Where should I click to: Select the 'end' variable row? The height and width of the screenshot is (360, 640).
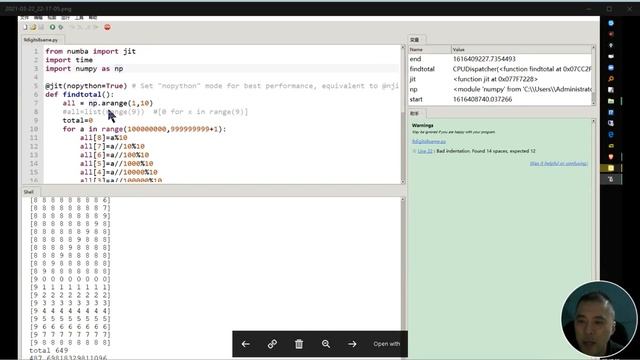500,59
